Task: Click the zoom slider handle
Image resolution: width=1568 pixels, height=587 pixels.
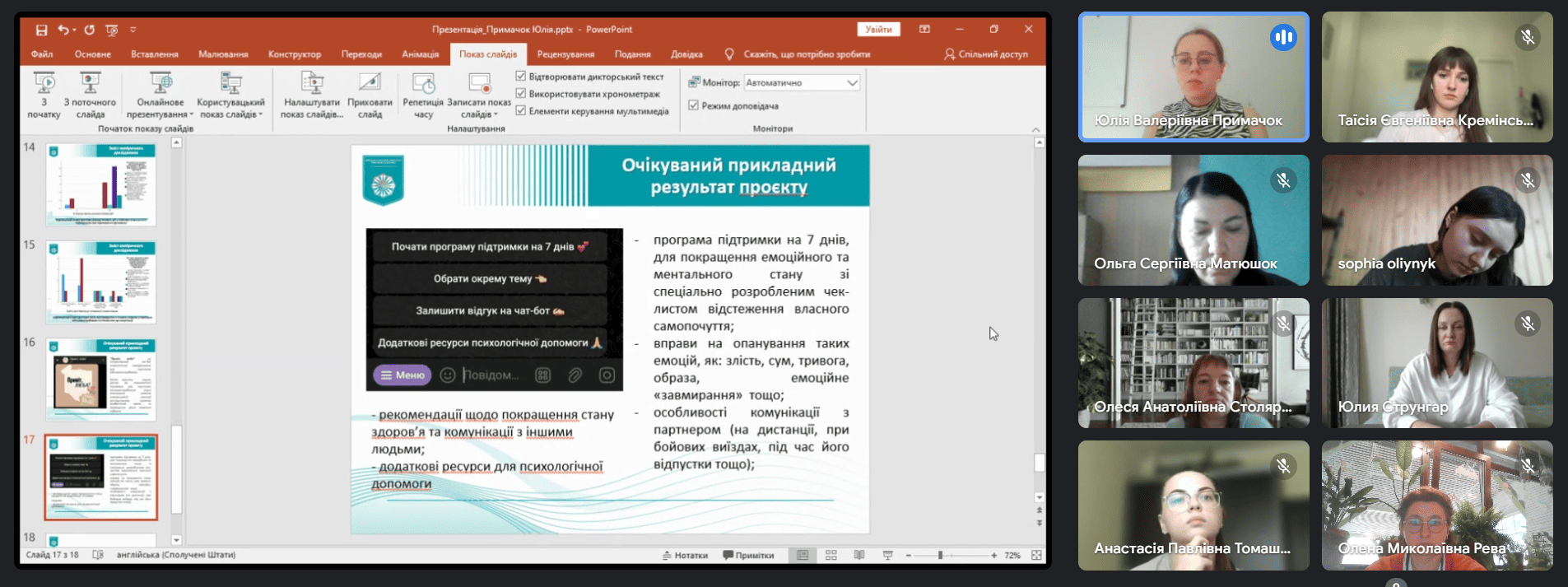Action: (940, 556)
